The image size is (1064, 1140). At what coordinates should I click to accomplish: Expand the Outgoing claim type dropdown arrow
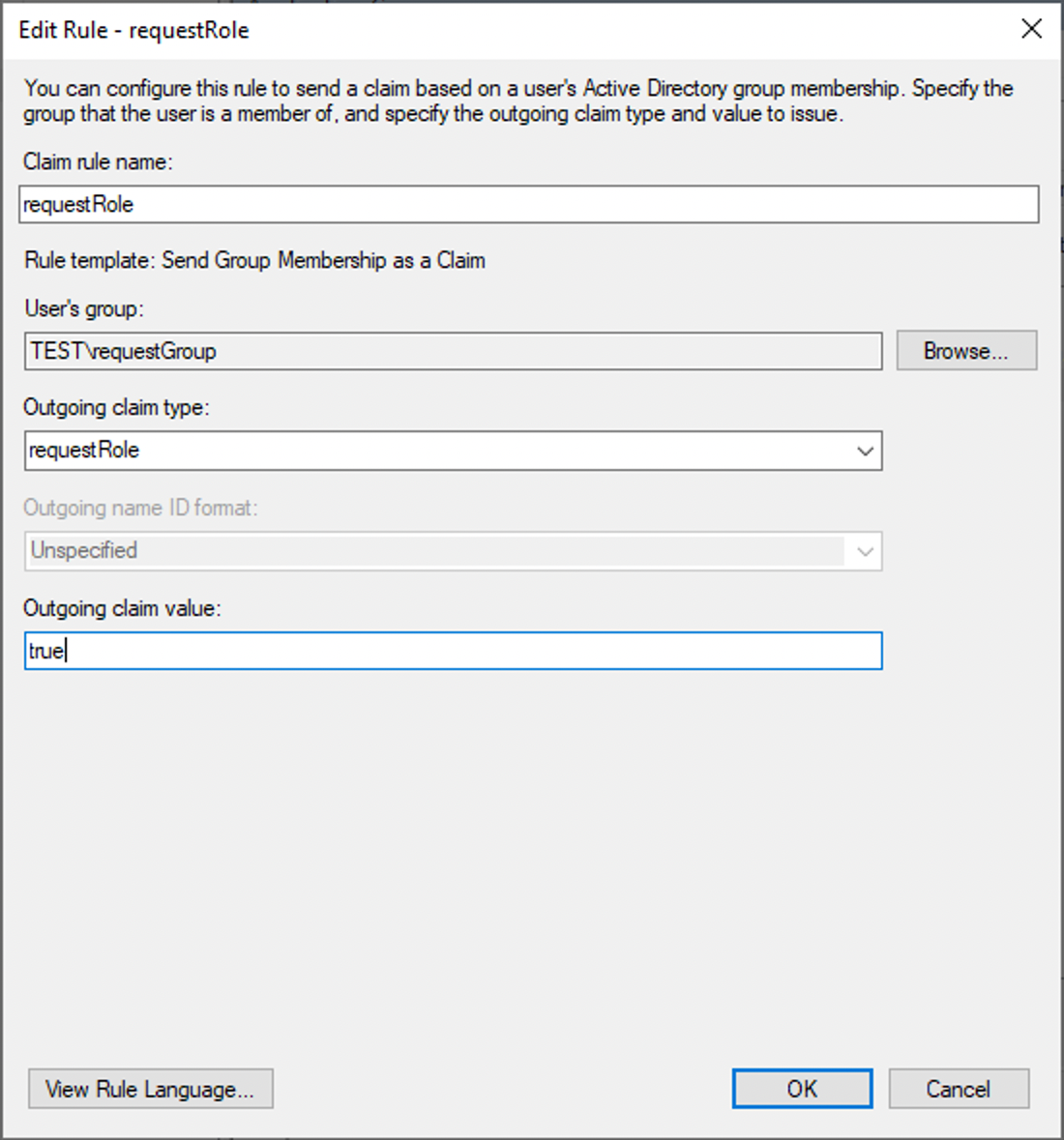865,451
